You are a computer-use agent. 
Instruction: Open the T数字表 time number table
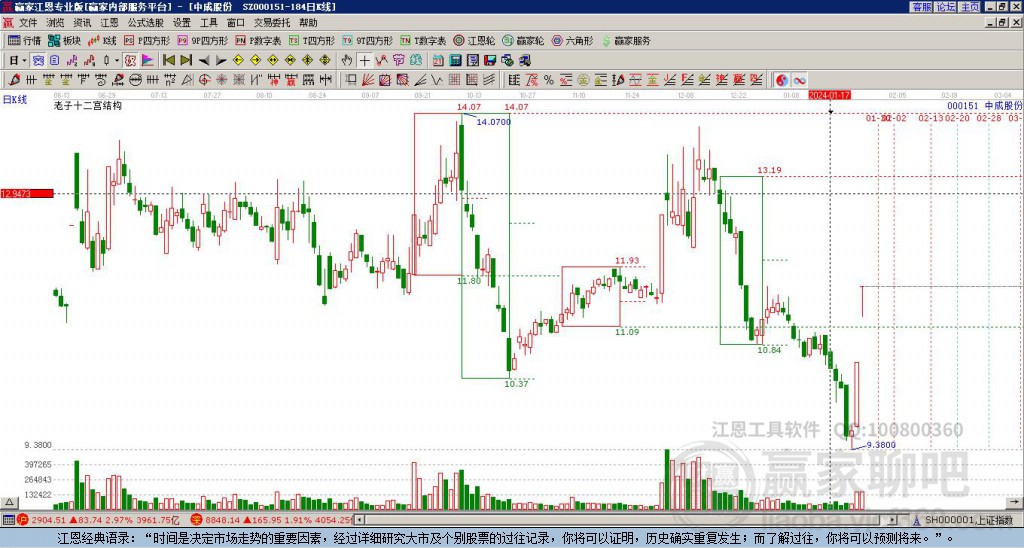[423, 40]
